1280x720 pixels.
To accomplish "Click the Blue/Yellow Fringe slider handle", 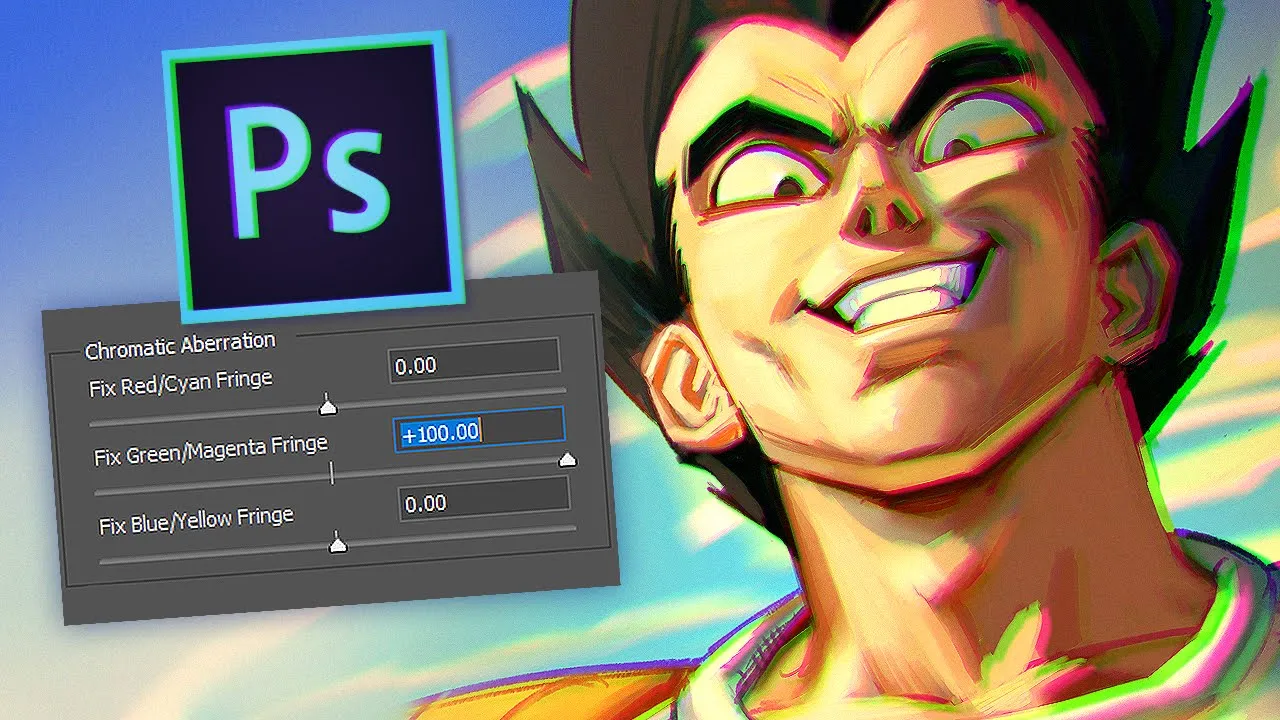I will pos(338,544).
